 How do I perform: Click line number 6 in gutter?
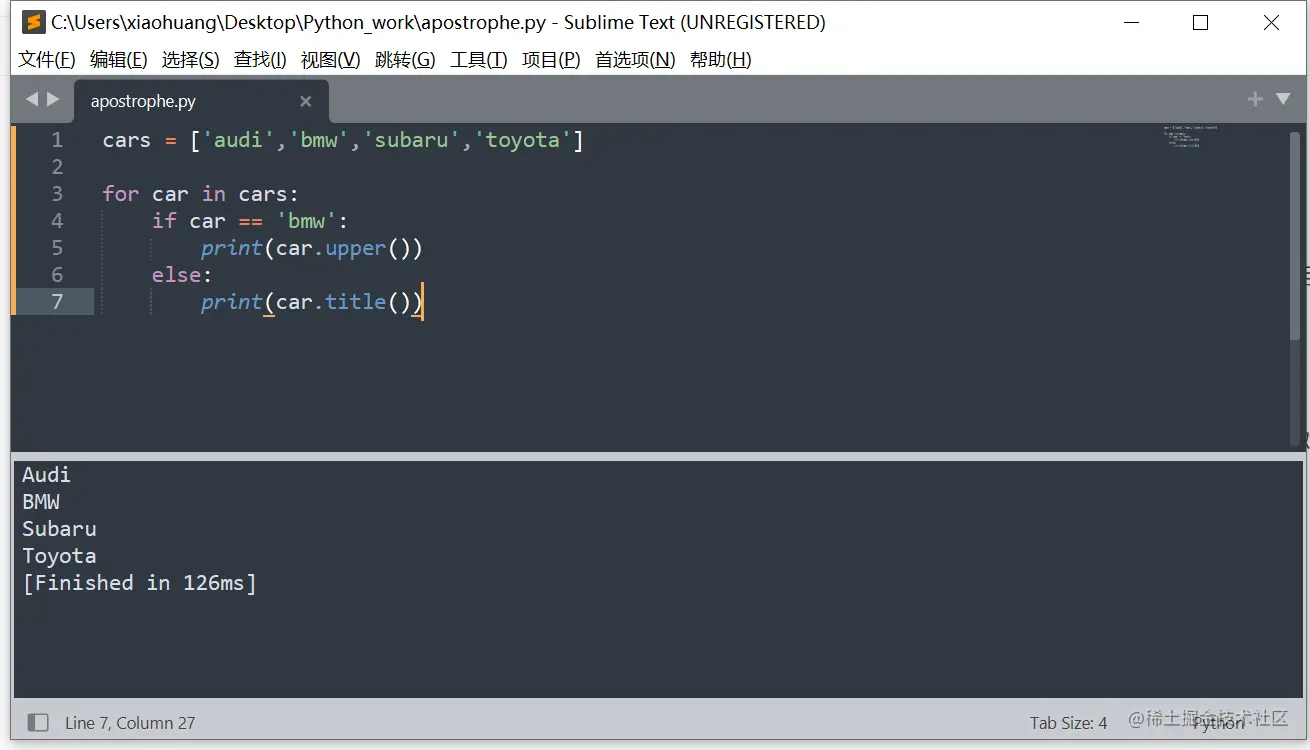point(57,275)
